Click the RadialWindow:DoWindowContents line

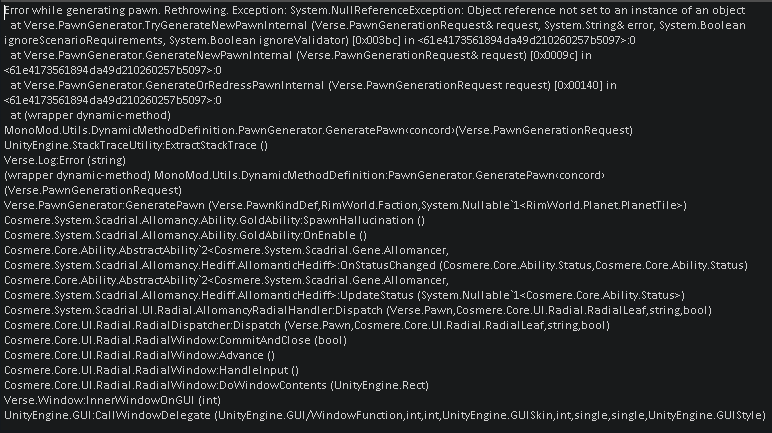216,385
